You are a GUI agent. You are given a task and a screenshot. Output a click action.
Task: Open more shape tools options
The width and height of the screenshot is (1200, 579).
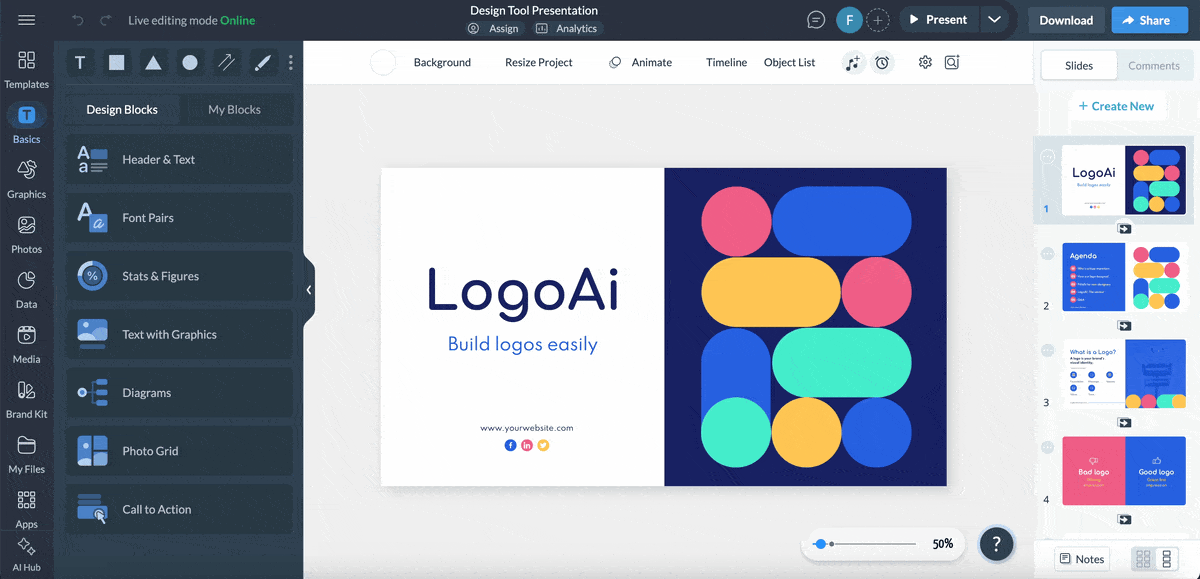(x=291, y=63)
